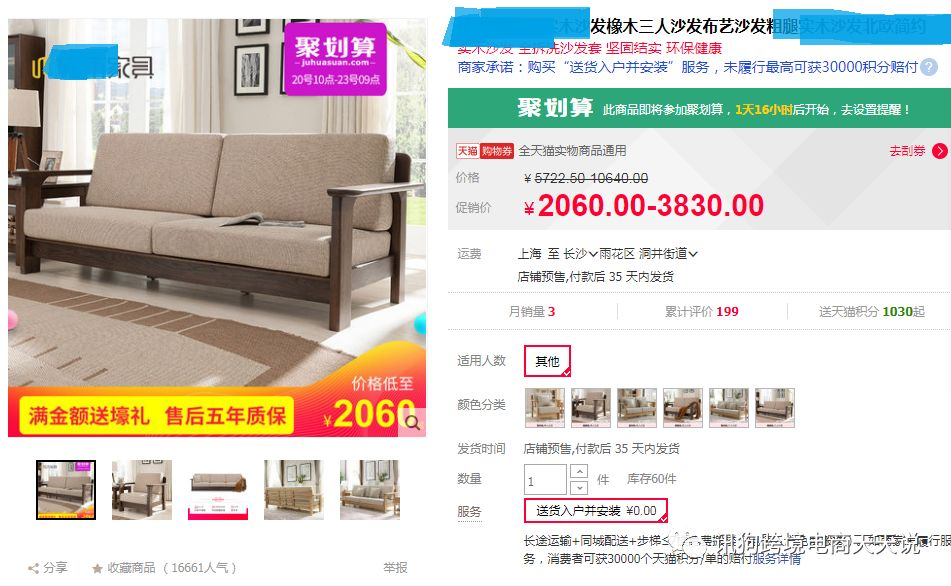
Task: Click the 服务详情 link
Action: [x=776, y=559]
